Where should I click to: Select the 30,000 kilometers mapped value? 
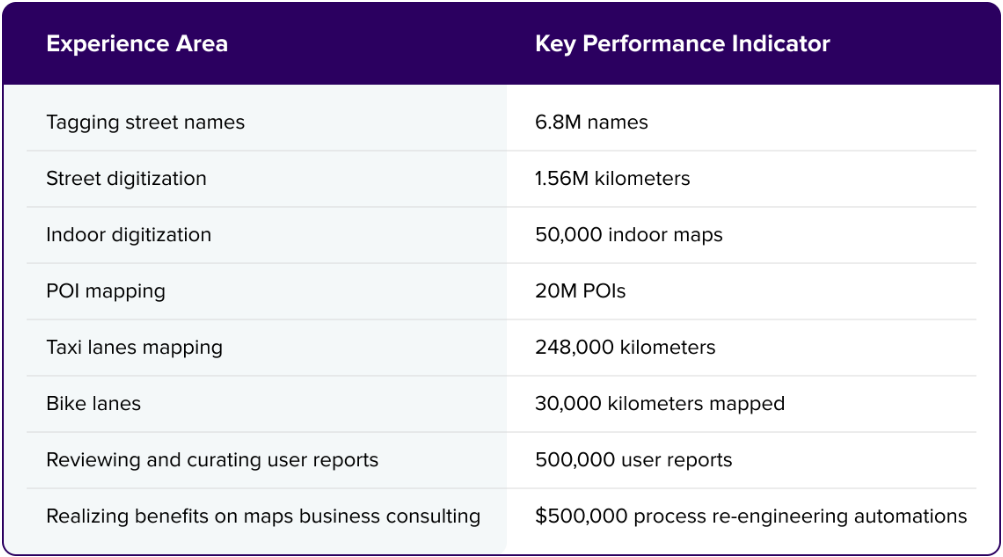659,404
